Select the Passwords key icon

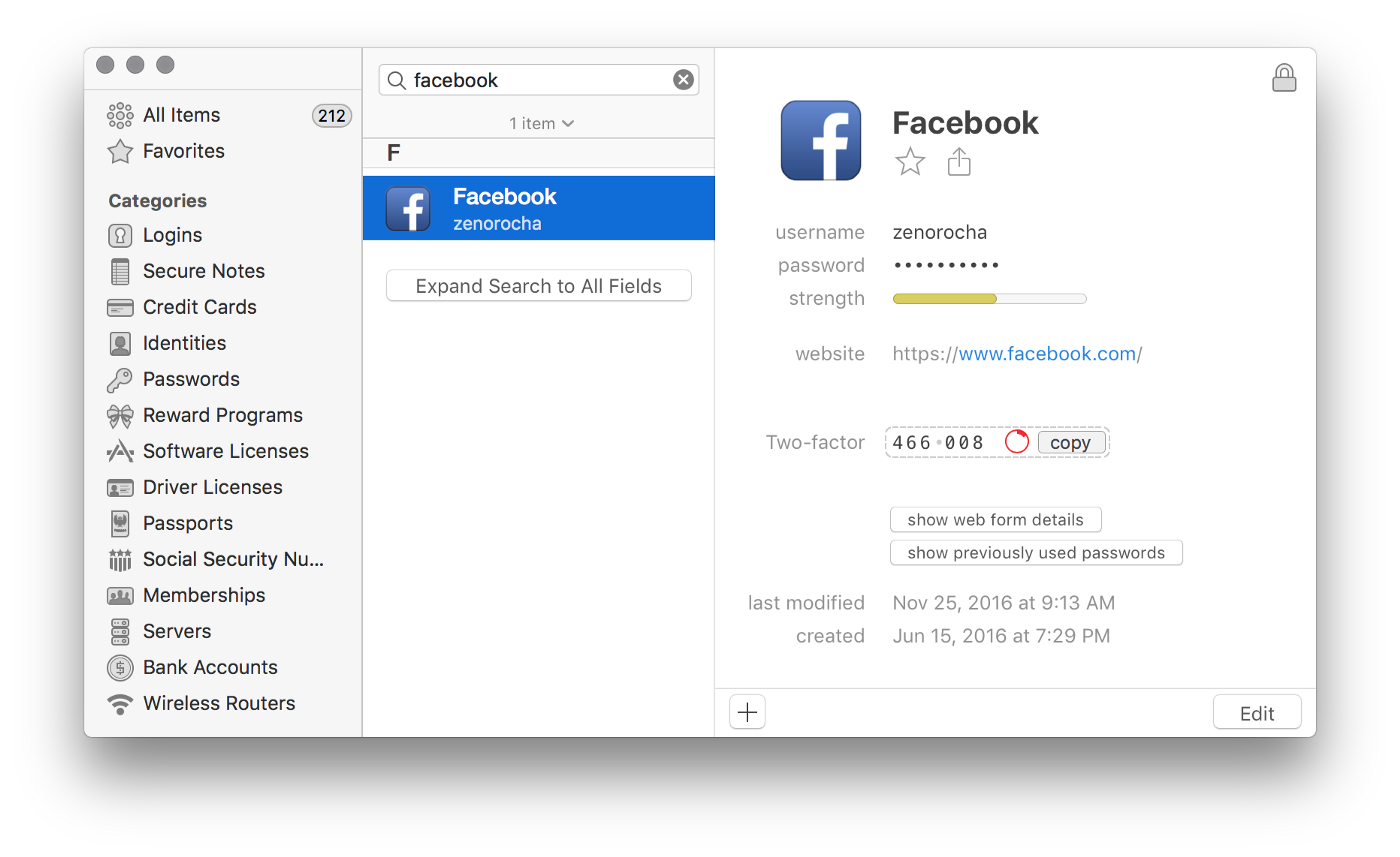coord(120,379)
